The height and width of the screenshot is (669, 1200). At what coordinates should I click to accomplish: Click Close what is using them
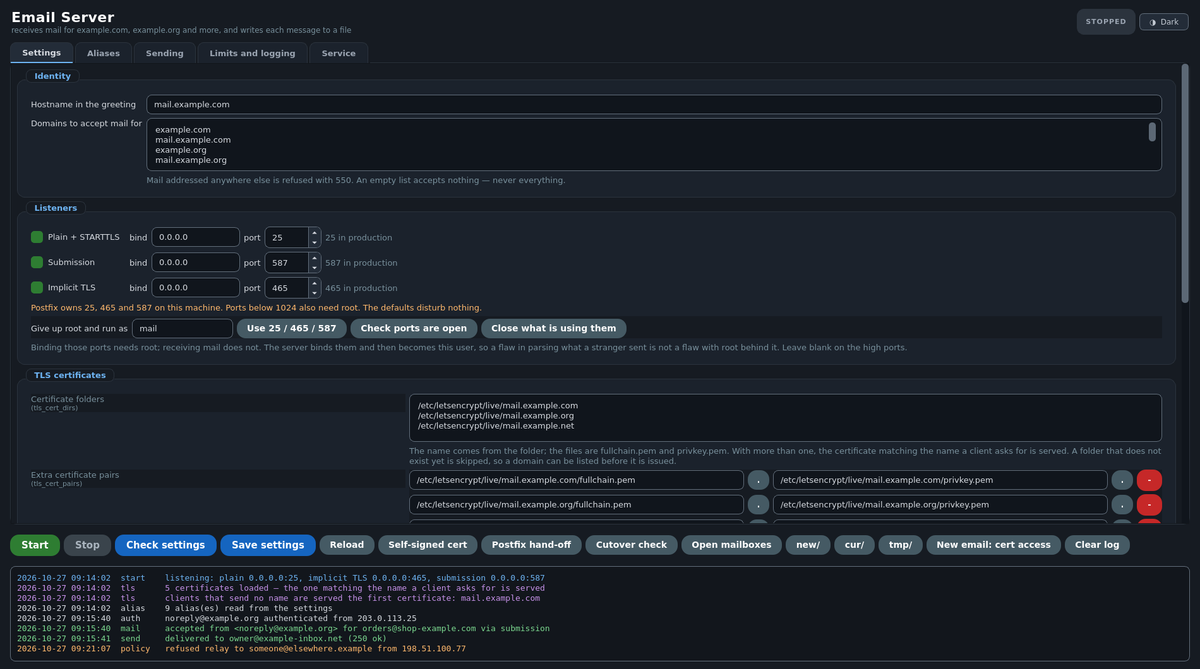[554, 328]
